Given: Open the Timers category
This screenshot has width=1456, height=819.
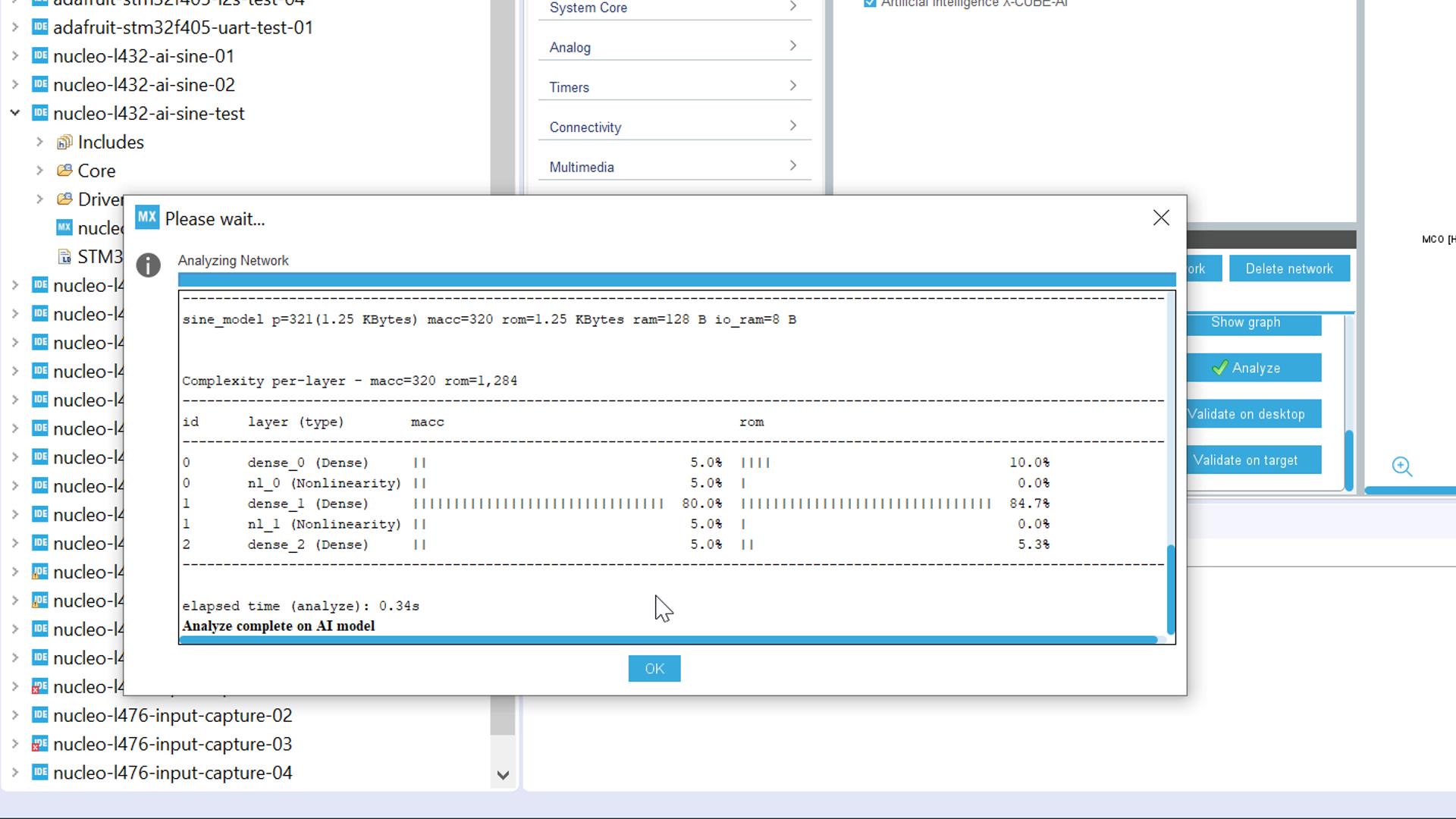Looking at the screenshot, I should coord(673,86).
